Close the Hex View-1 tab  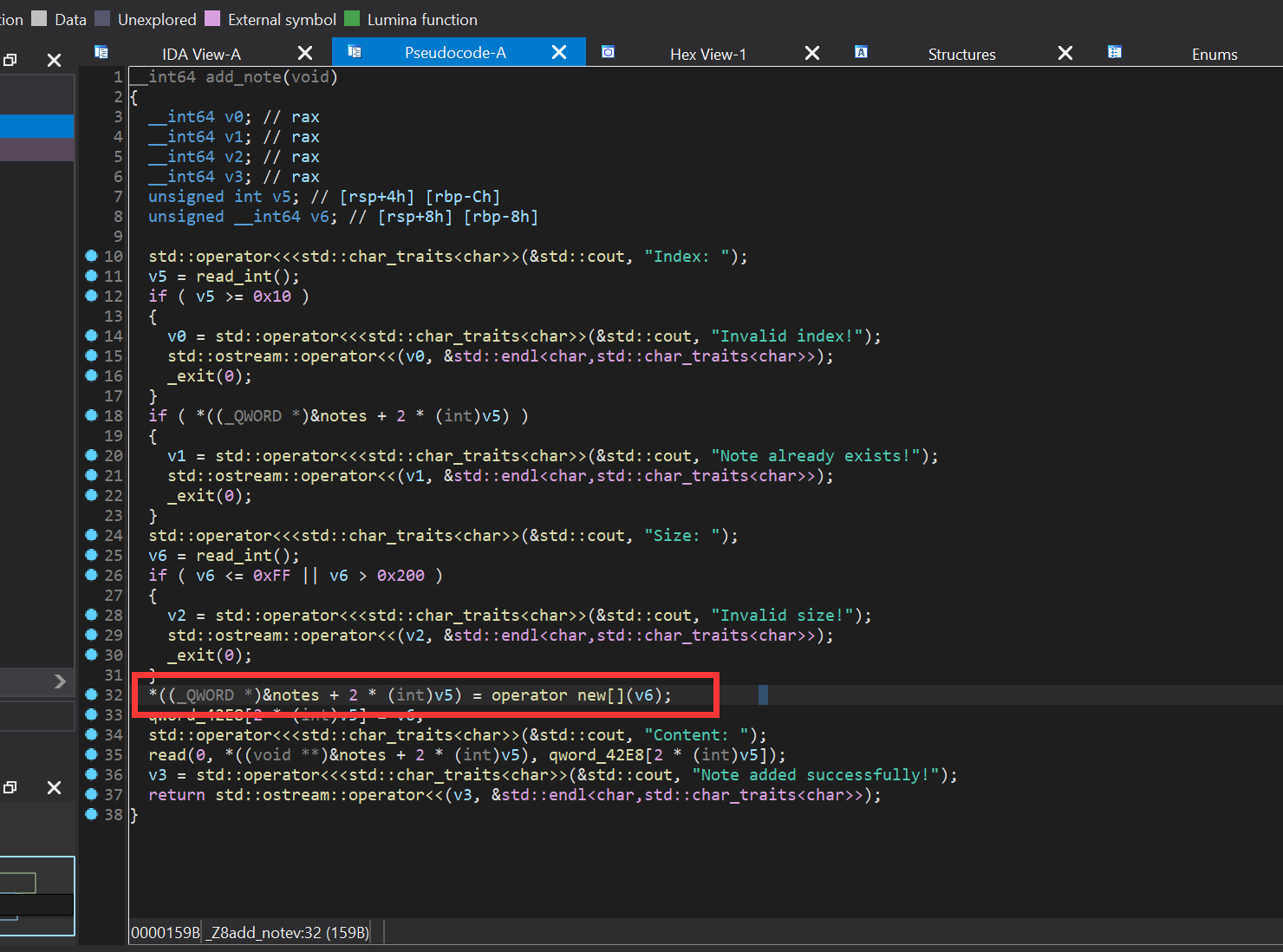pos(811,53)
